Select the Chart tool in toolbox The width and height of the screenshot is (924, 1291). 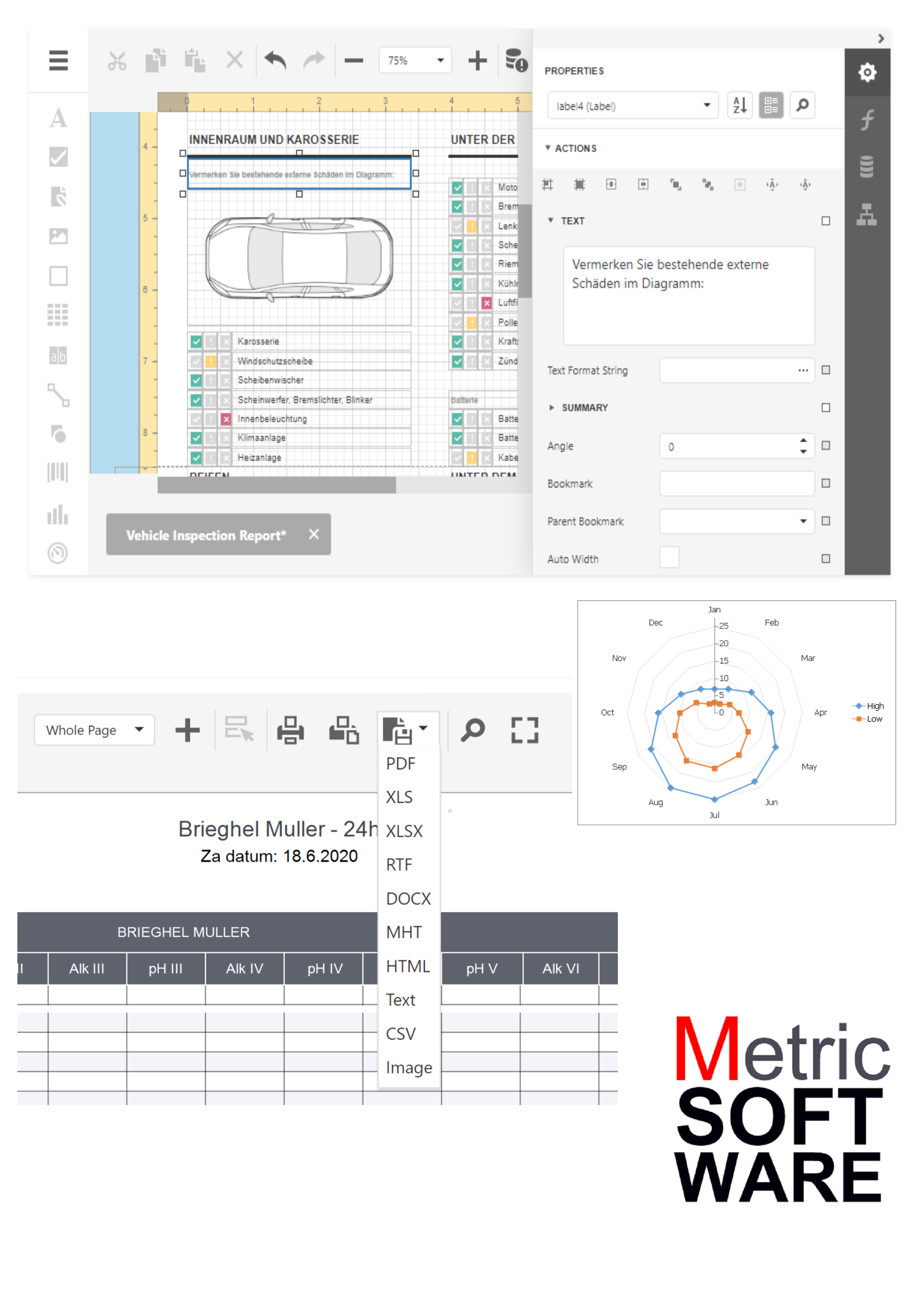58,514
